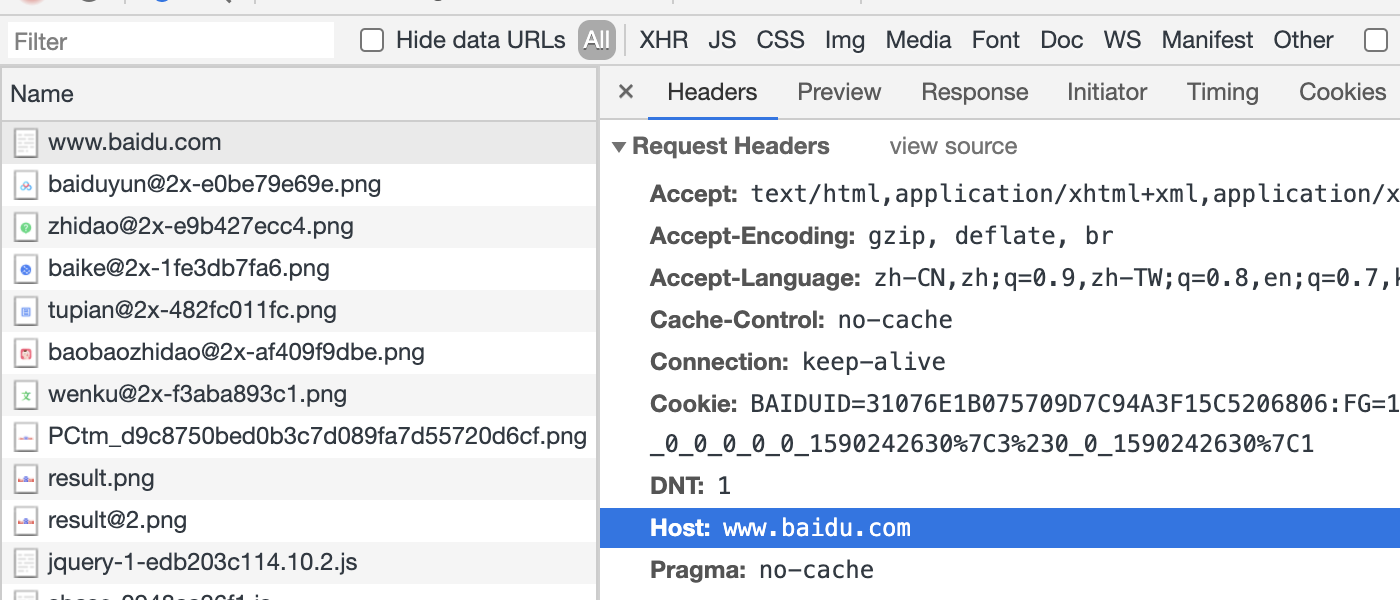Close the request details pane

point(626,92)
